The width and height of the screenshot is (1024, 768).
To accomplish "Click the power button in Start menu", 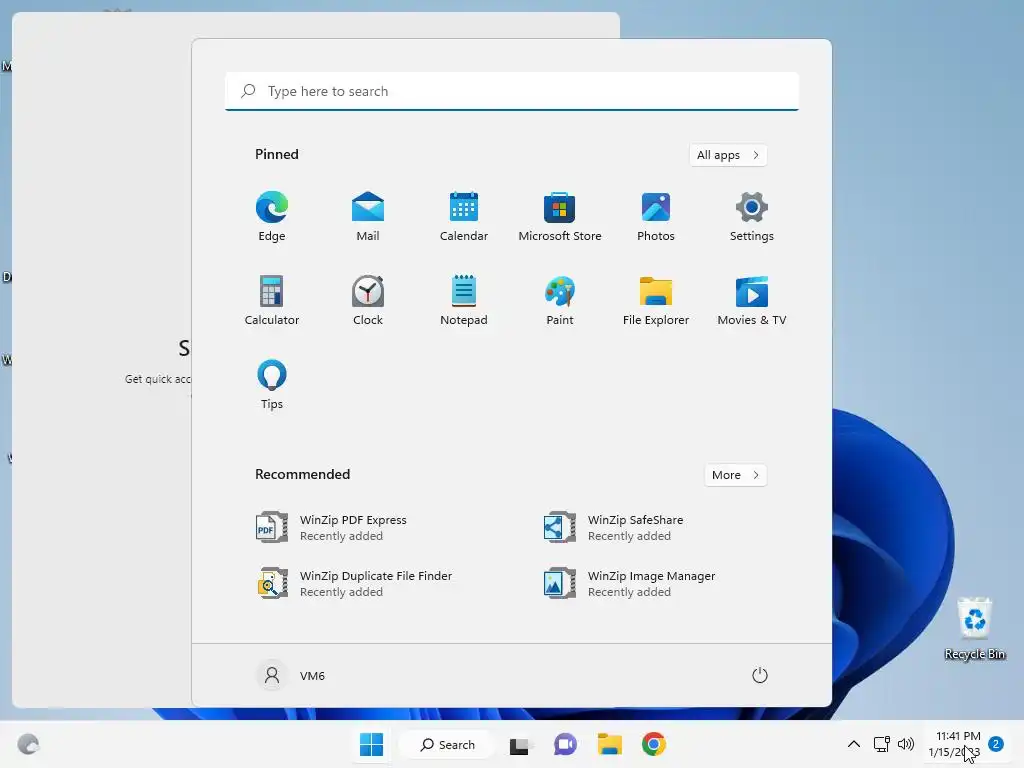I will (760, 675).
